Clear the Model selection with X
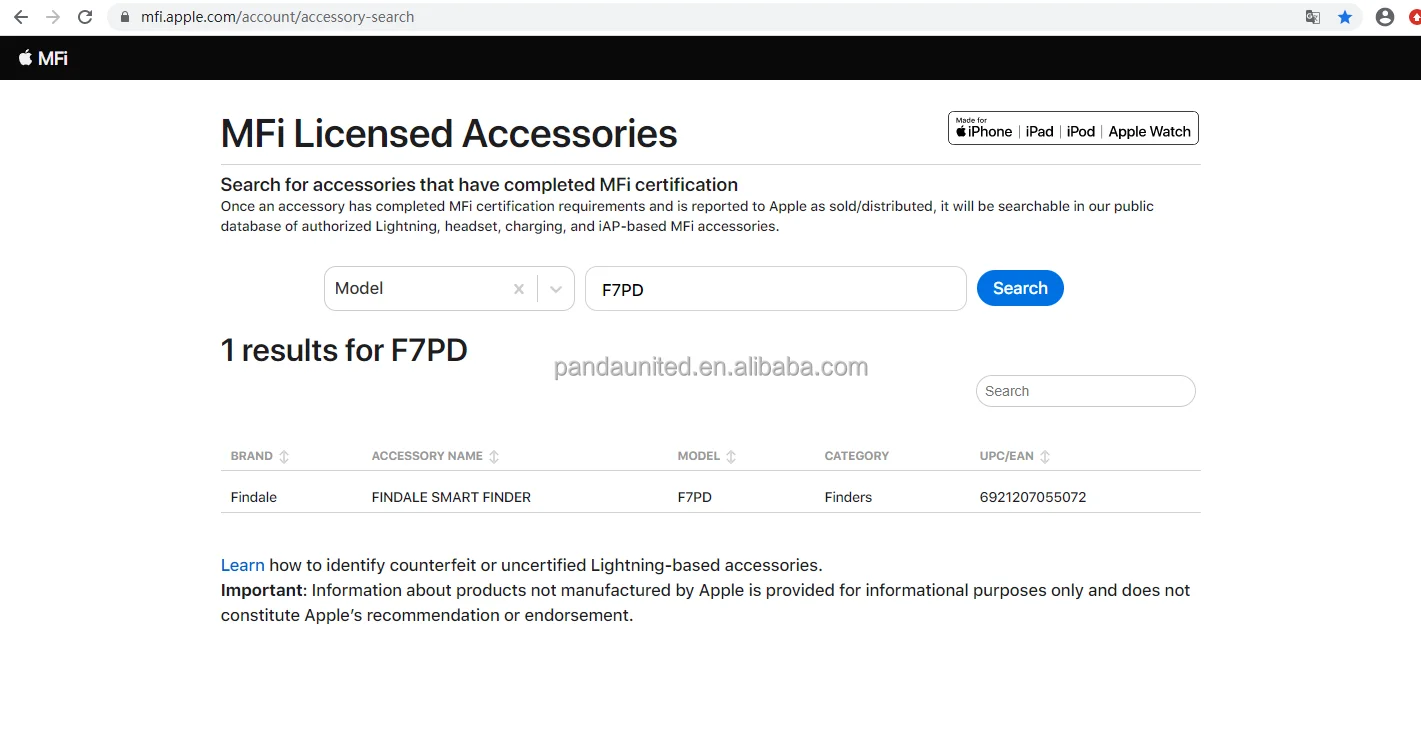1421x736 pixels. coord(518,289)
